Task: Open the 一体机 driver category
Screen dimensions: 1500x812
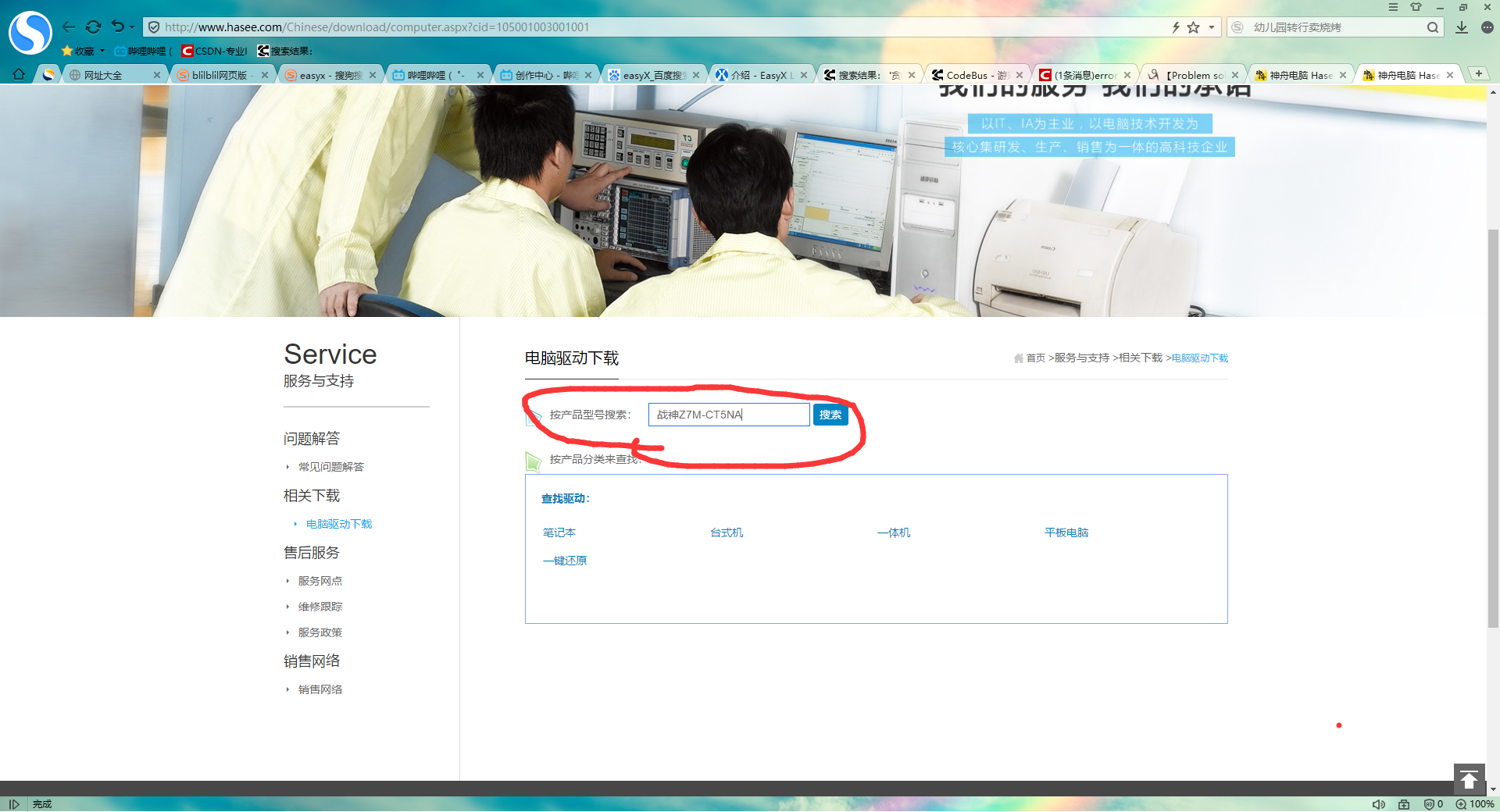Action: (894, 532)
